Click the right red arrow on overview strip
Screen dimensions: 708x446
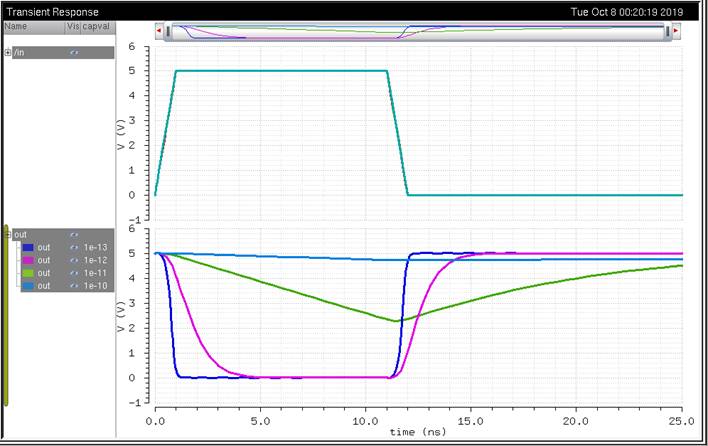pyautogui.click(x=677, y=32)
